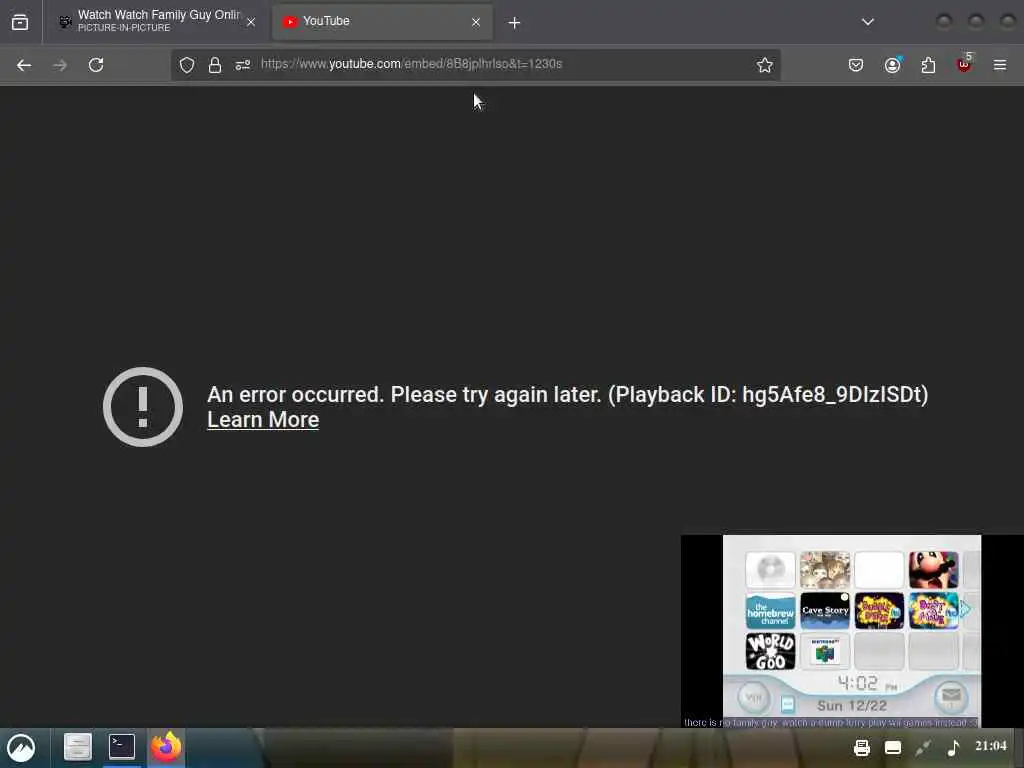1024x768 pixels.
Task: Open the music note tray icon
Action: [x=953, y=748]
